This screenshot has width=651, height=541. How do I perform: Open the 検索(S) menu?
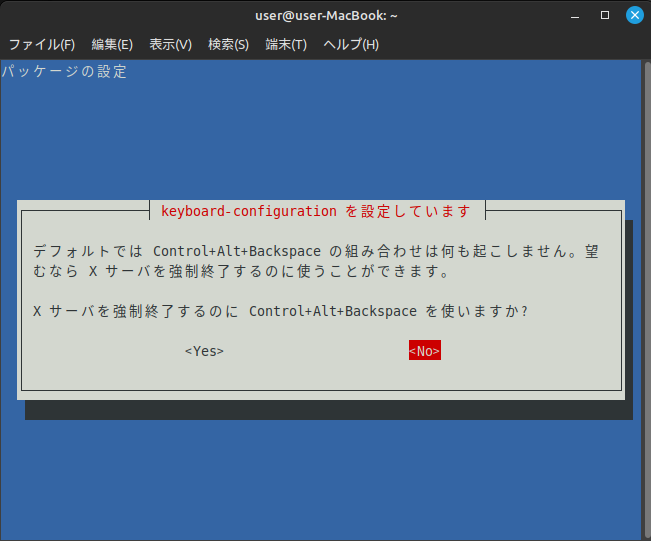tap(228, 44)
